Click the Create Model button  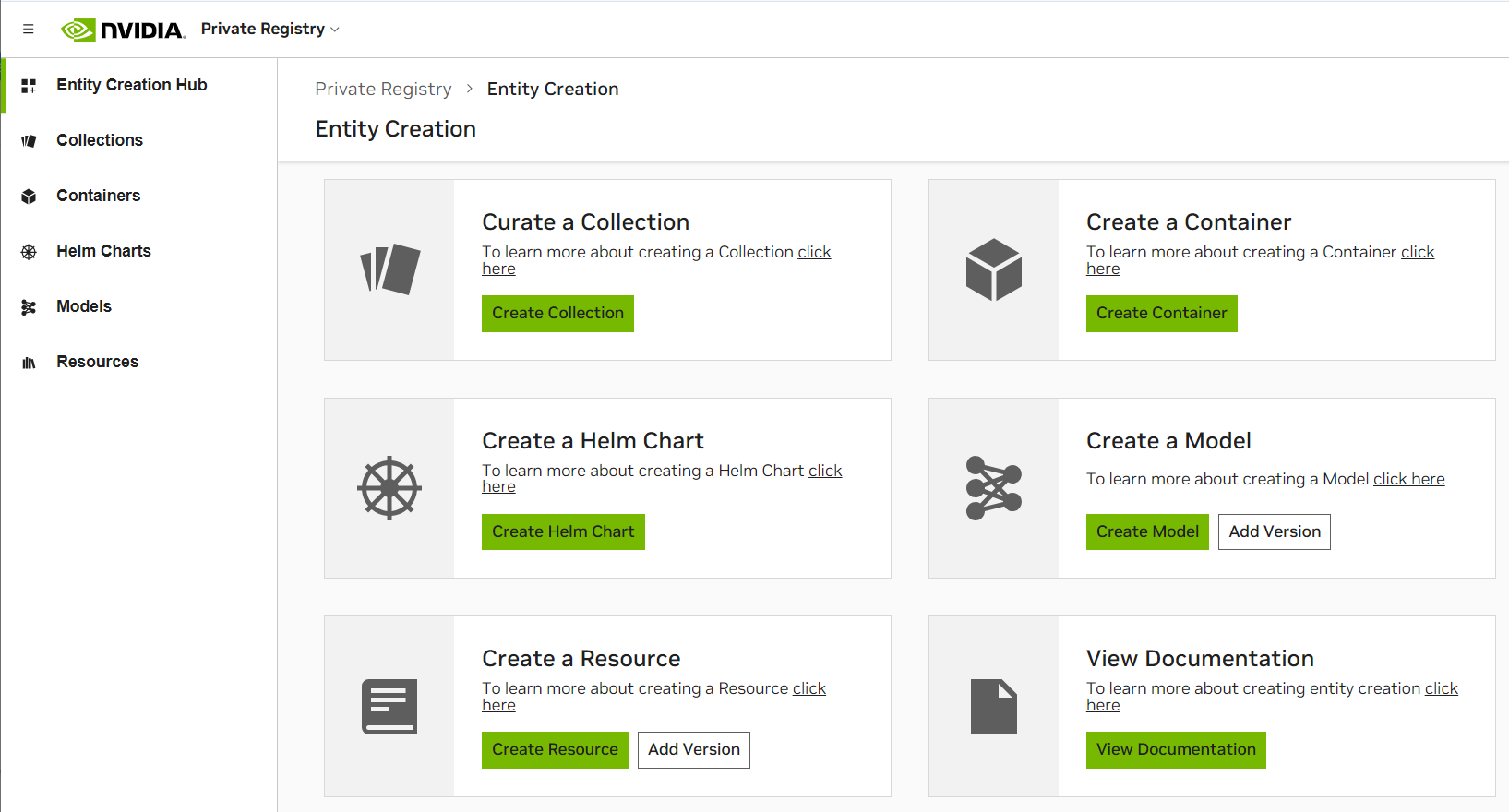[x=1147, y=532]
